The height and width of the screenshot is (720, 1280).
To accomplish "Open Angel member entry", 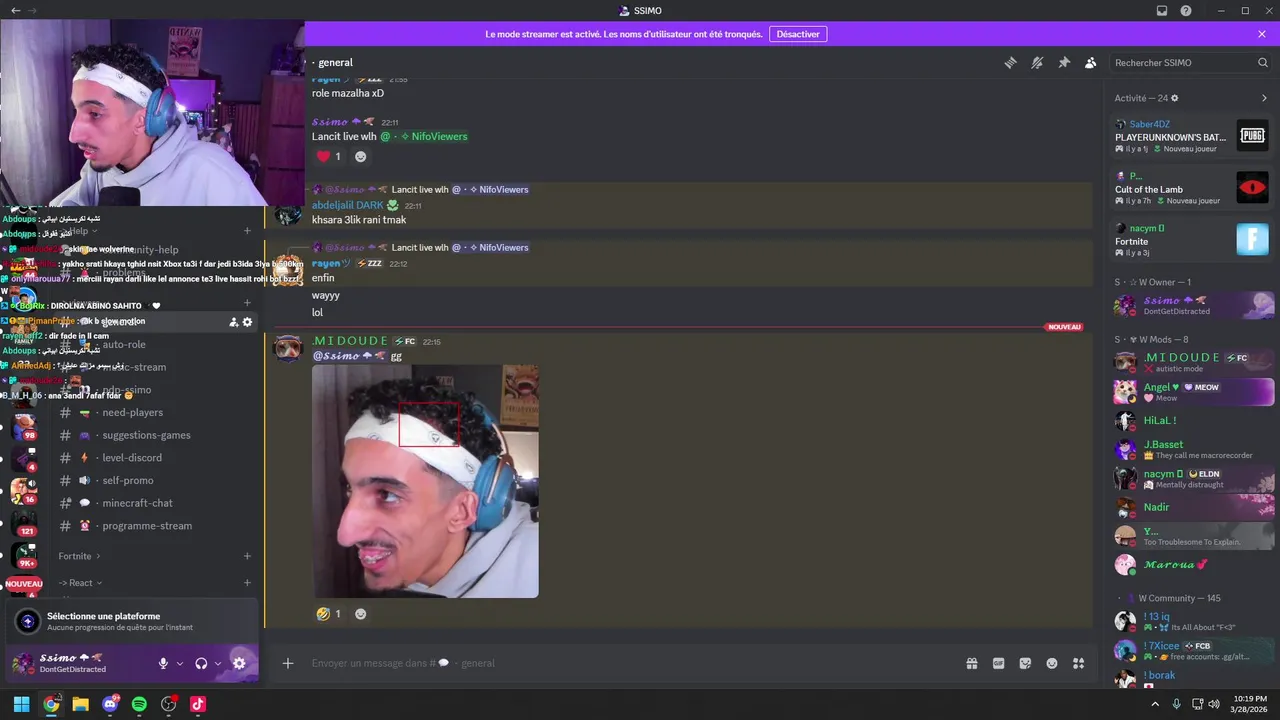I will coord(1194,392).
